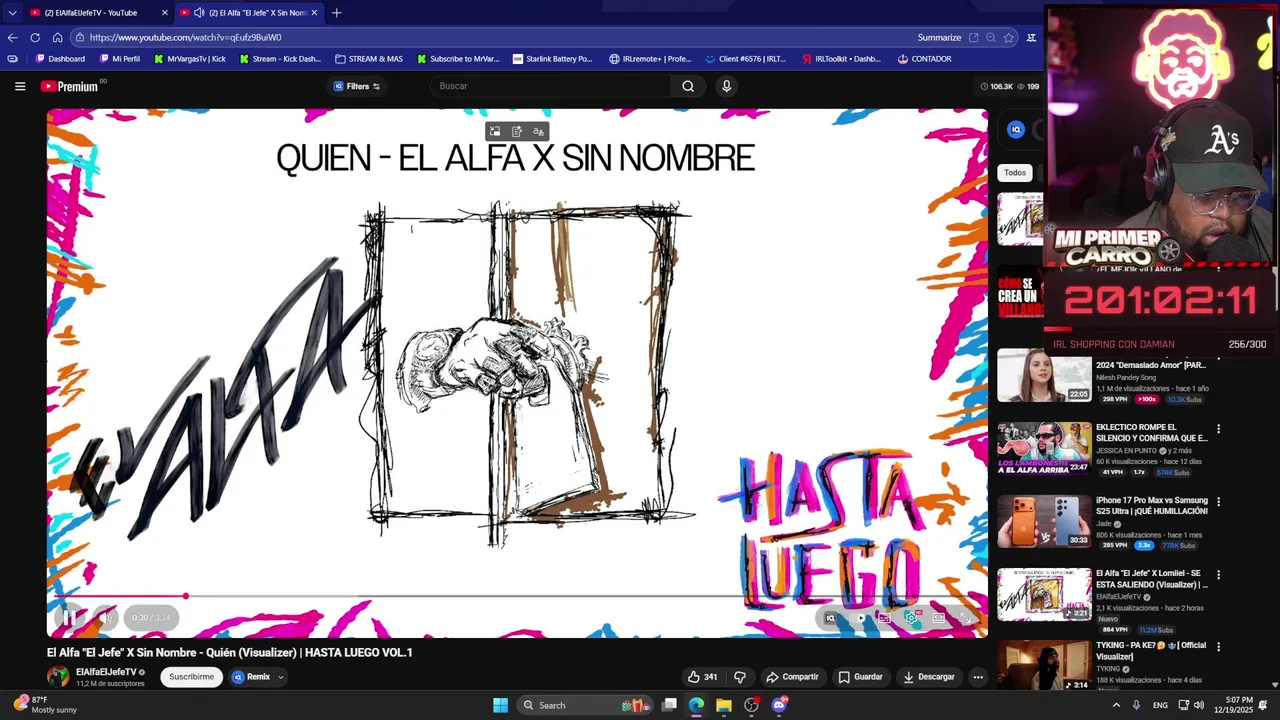Image resolution: width=1280 pixels, height=720 pixels.
Task: Enter fullscreen with the player corner icon
Action: (965, 618)
